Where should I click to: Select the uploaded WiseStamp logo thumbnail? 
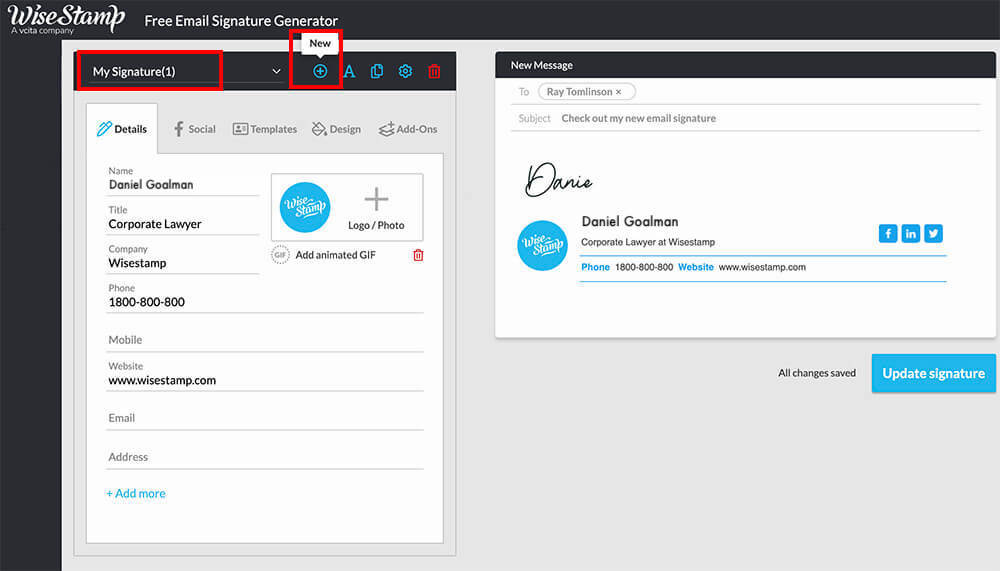(x=305, y=207)
